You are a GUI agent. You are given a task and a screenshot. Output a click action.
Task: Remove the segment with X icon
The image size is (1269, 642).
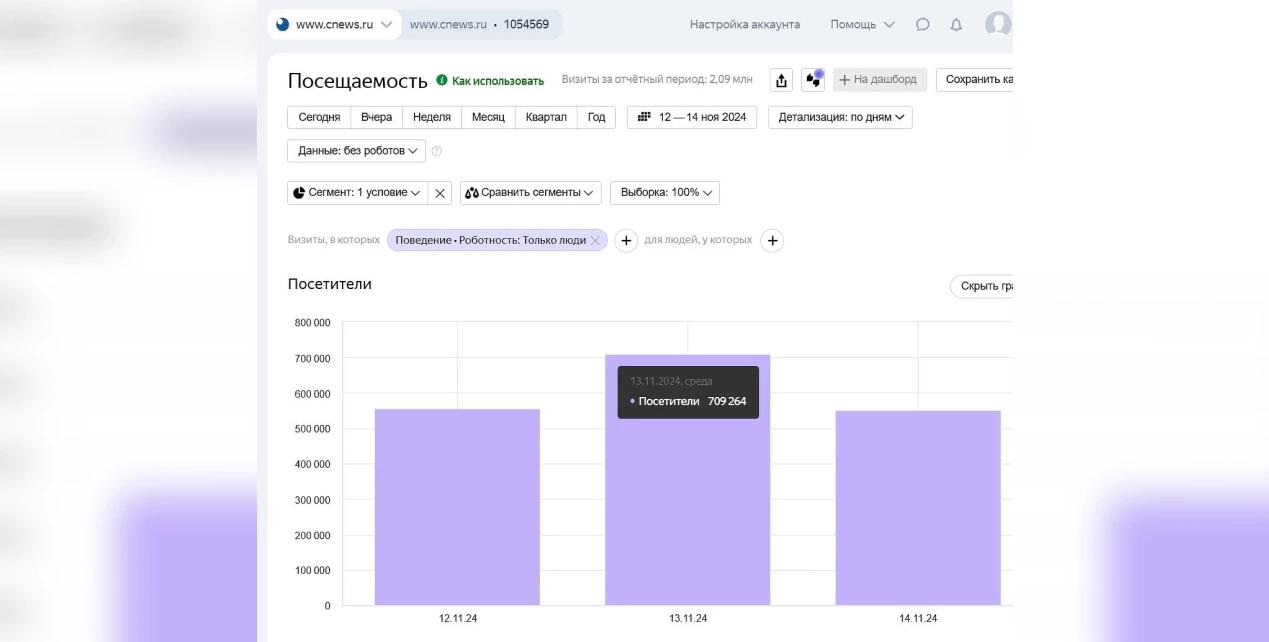[440, 193]
